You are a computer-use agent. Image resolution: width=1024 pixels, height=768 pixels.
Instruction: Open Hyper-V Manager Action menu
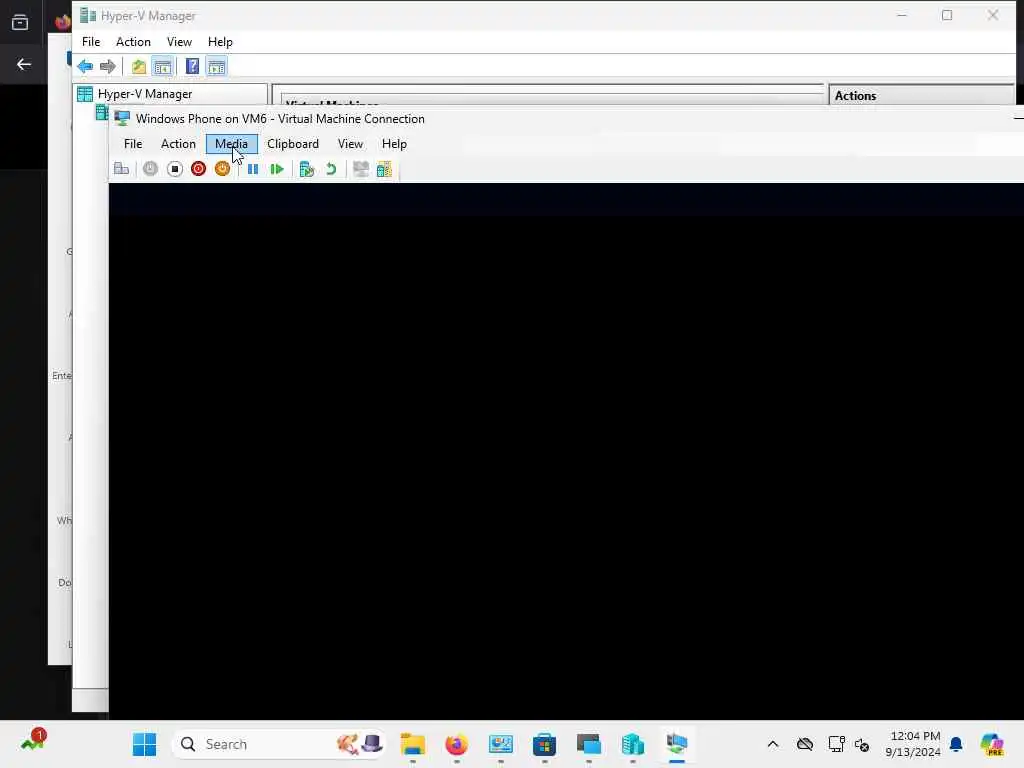click(x=133, y=42)
